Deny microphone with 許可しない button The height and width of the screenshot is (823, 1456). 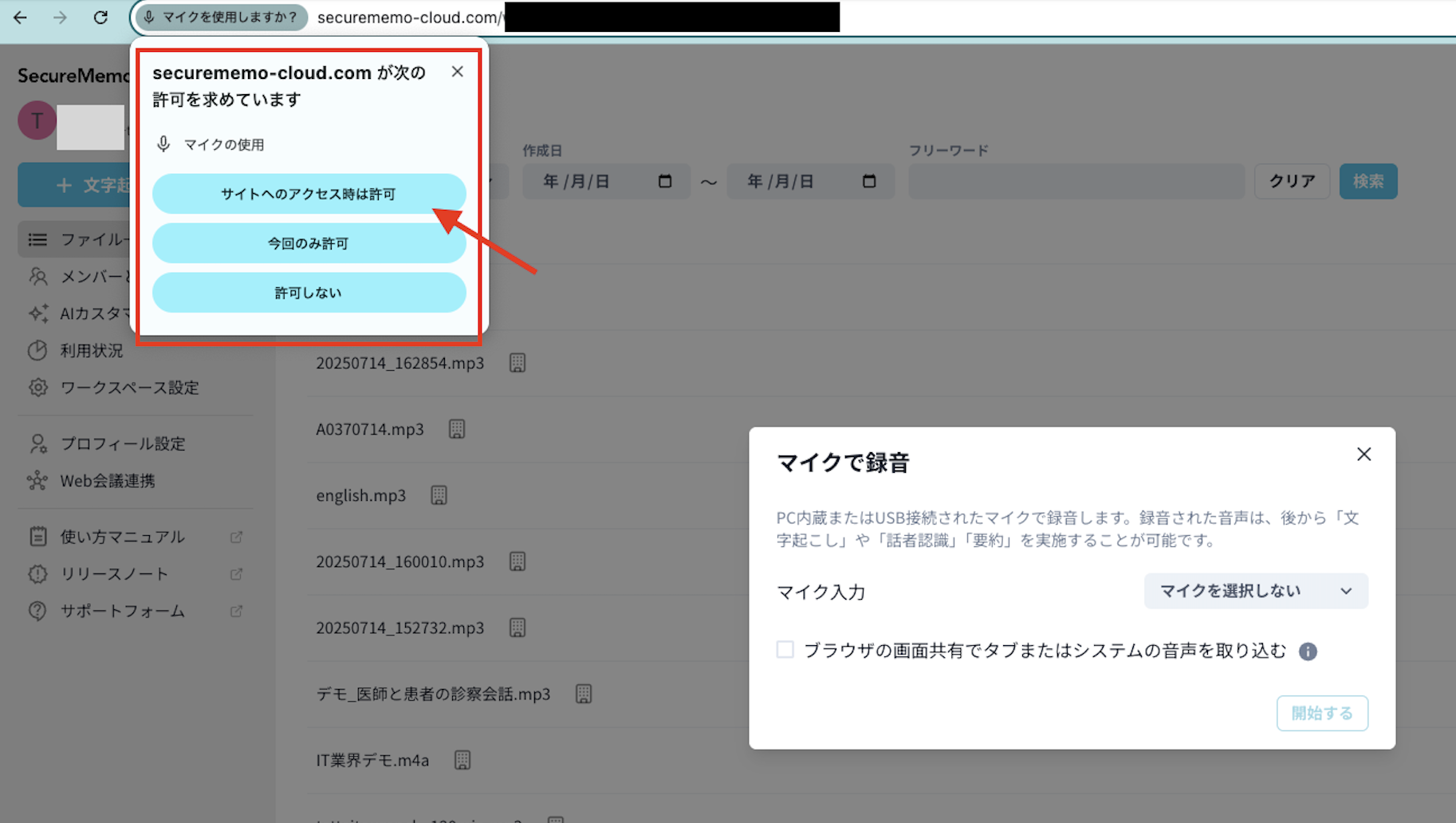pyautogui.click(x=309, y=293)
